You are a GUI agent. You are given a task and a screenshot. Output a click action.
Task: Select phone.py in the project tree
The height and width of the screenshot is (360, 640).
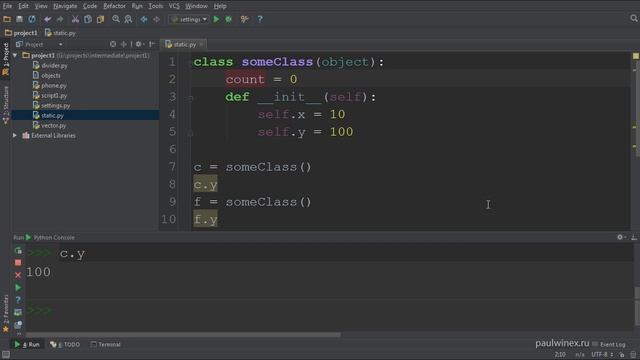tap(49, 85)
